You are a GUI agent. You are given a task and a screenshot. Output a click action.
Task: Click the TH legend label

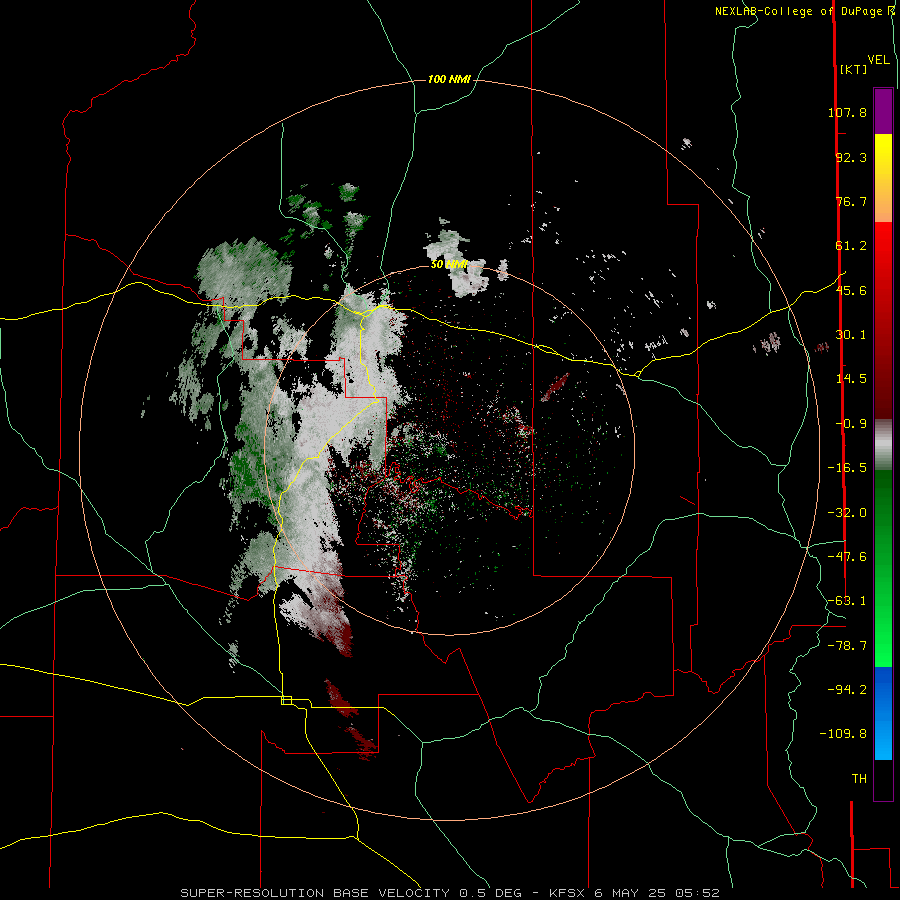[x=859, y=779]
